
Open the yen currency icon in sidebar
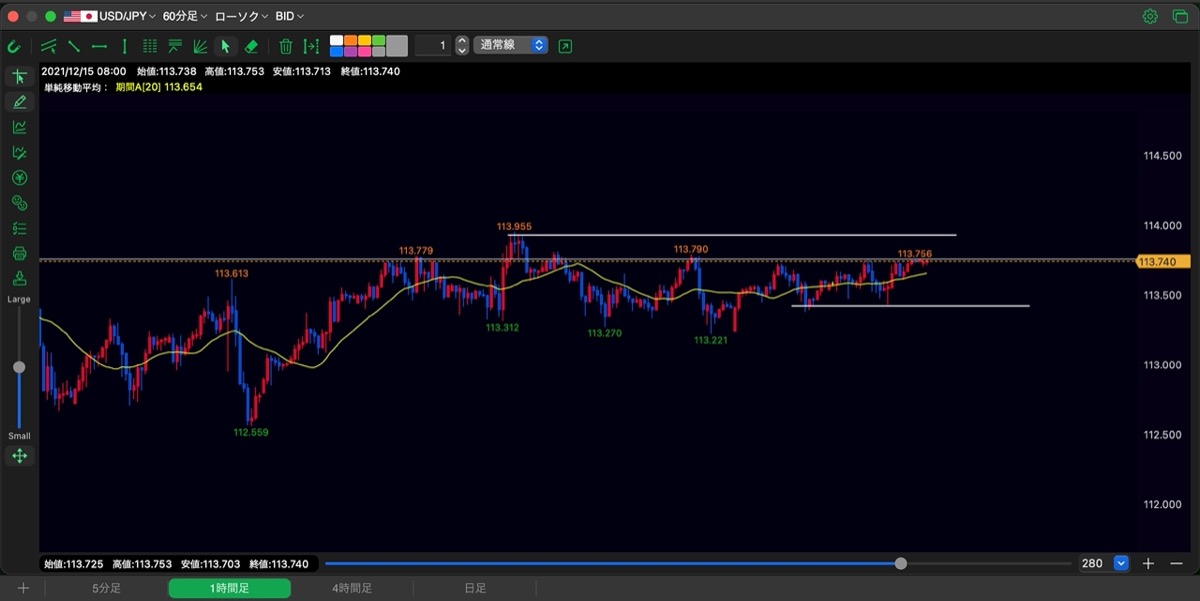pos(19,178)
